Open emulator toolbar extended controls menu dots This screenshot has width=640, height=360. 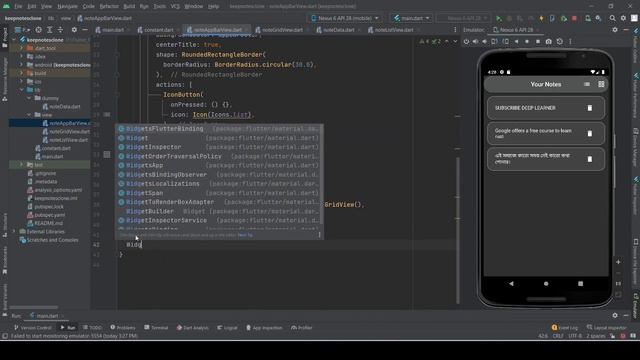coord(570,42)
